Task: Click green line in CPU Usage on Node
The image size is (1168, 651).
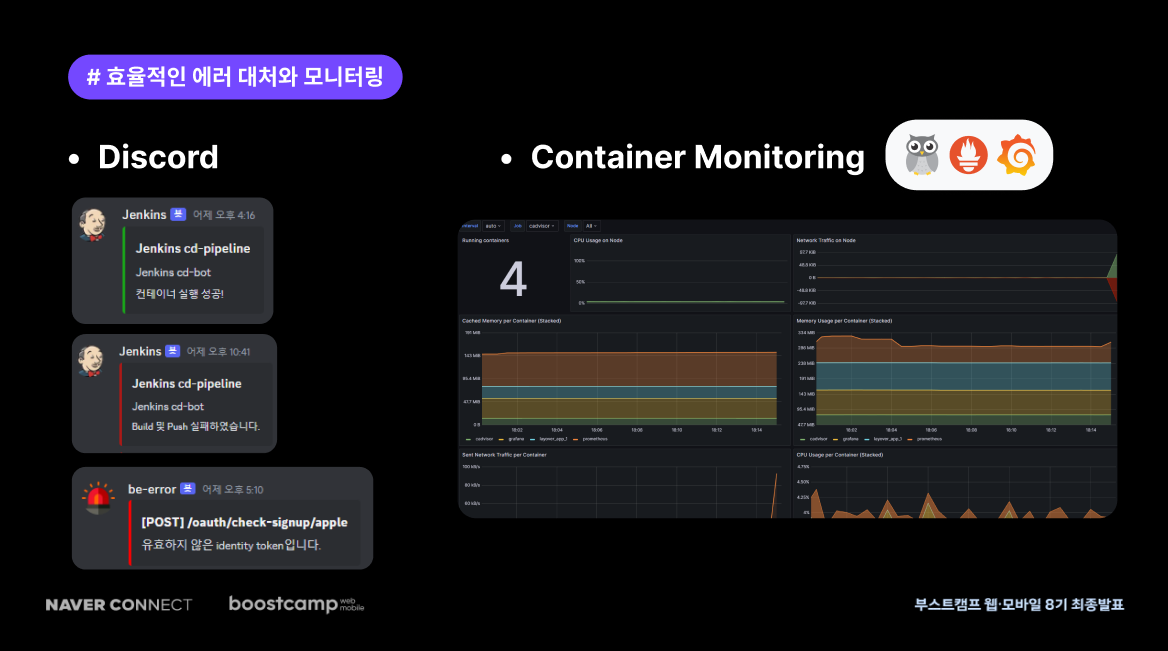Action: [685, 302]
